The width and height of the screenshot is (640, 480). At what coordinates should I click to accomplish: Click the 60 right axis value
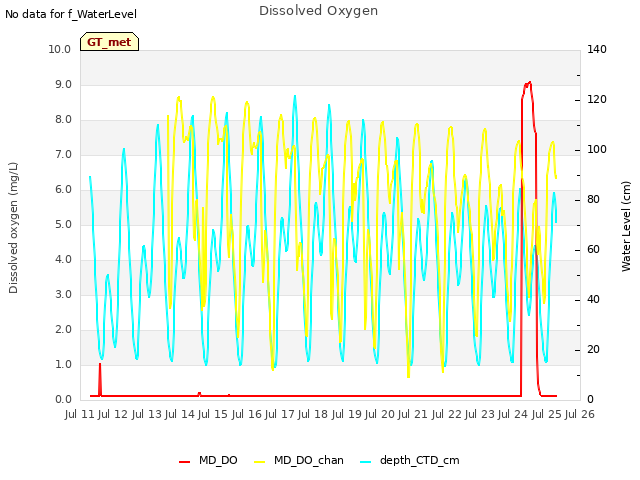(x=593, y=249)
